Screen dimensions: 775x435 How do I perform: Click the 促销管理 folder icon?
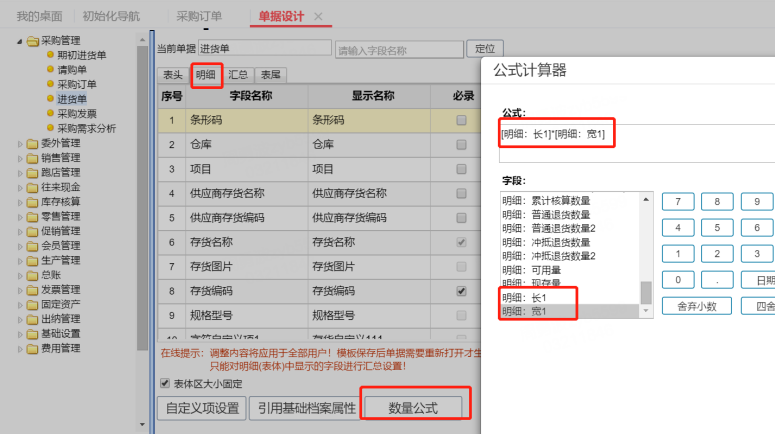(33, 231)
